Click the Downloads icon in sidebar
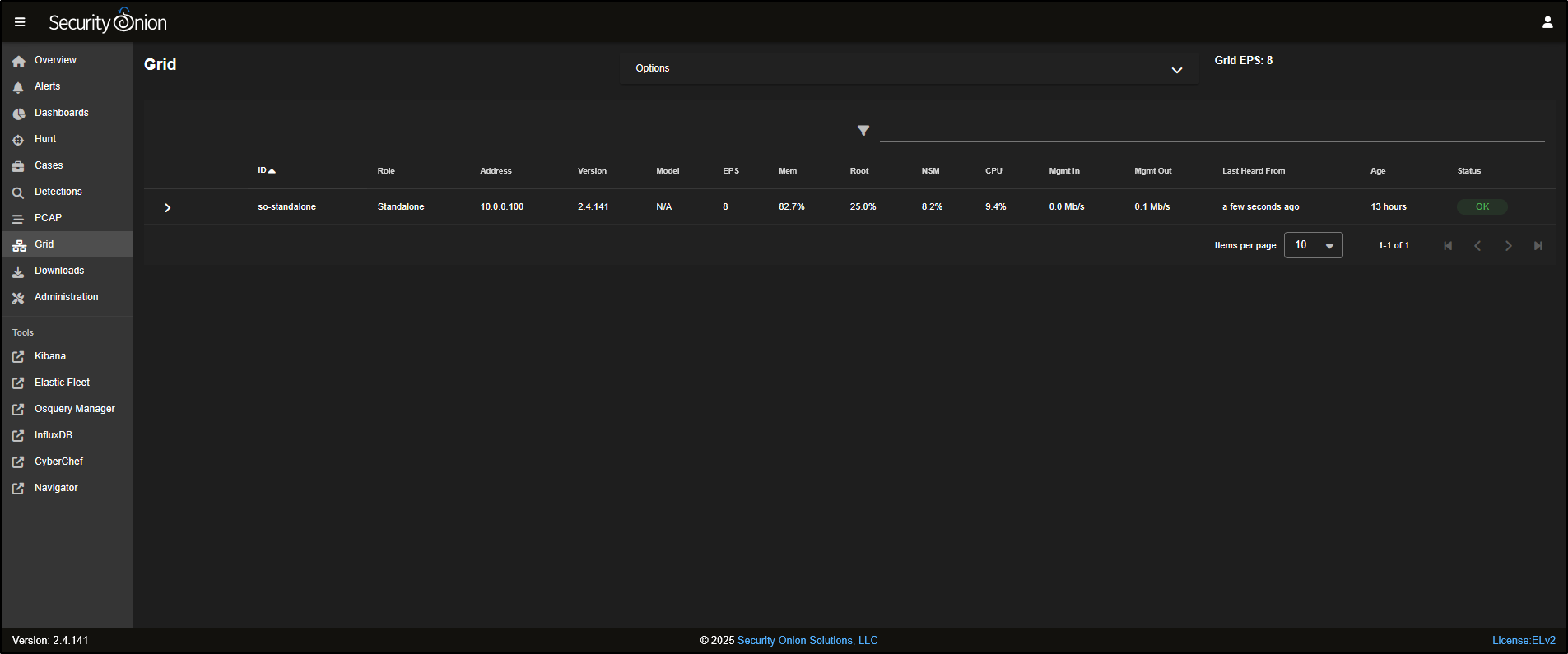Viewport: 1568px width, 654px height. point(18,271)
